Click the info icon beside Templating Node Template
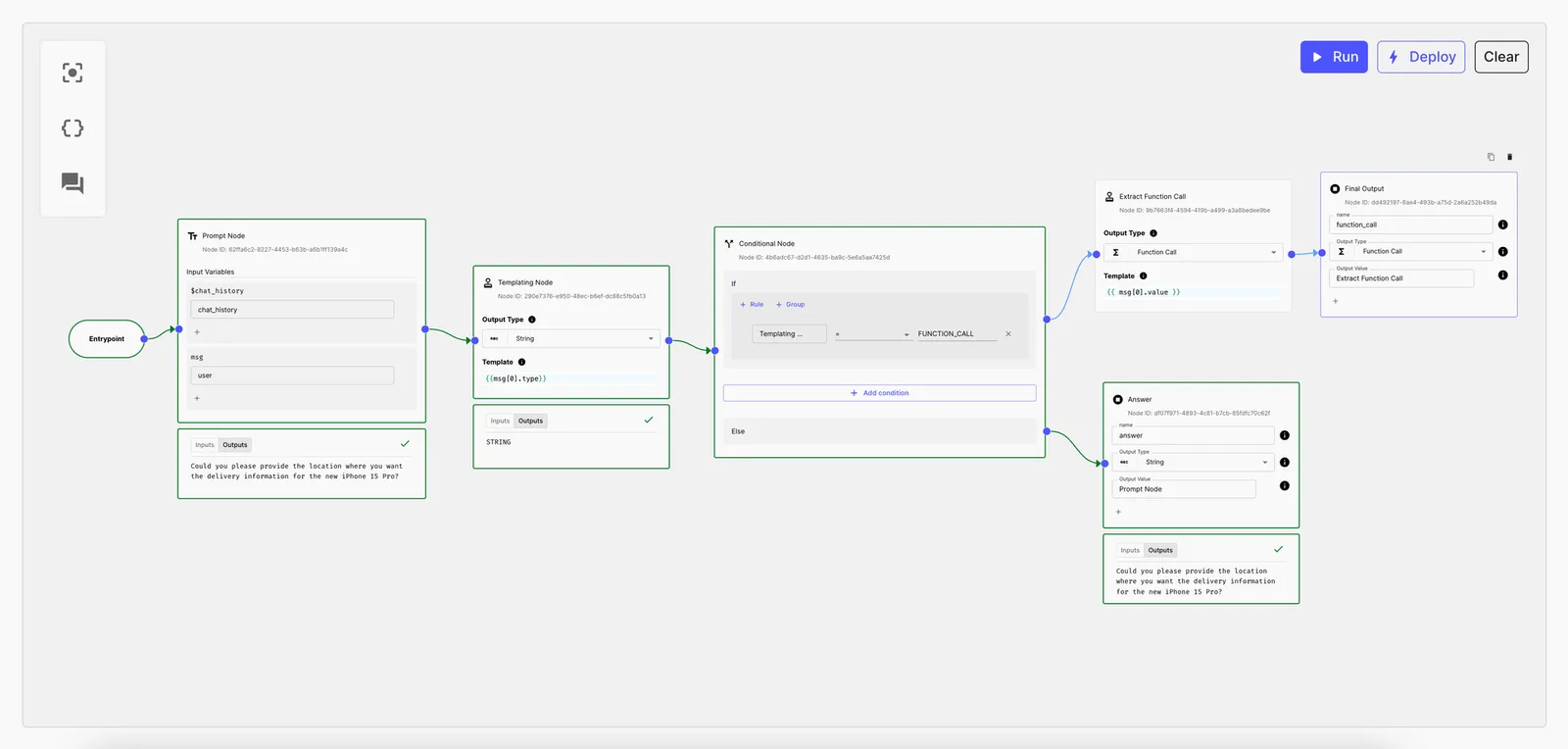Image resolution: width=1568 pixels, height=749 pixels. pyautogui.click(x=521, y=362)
